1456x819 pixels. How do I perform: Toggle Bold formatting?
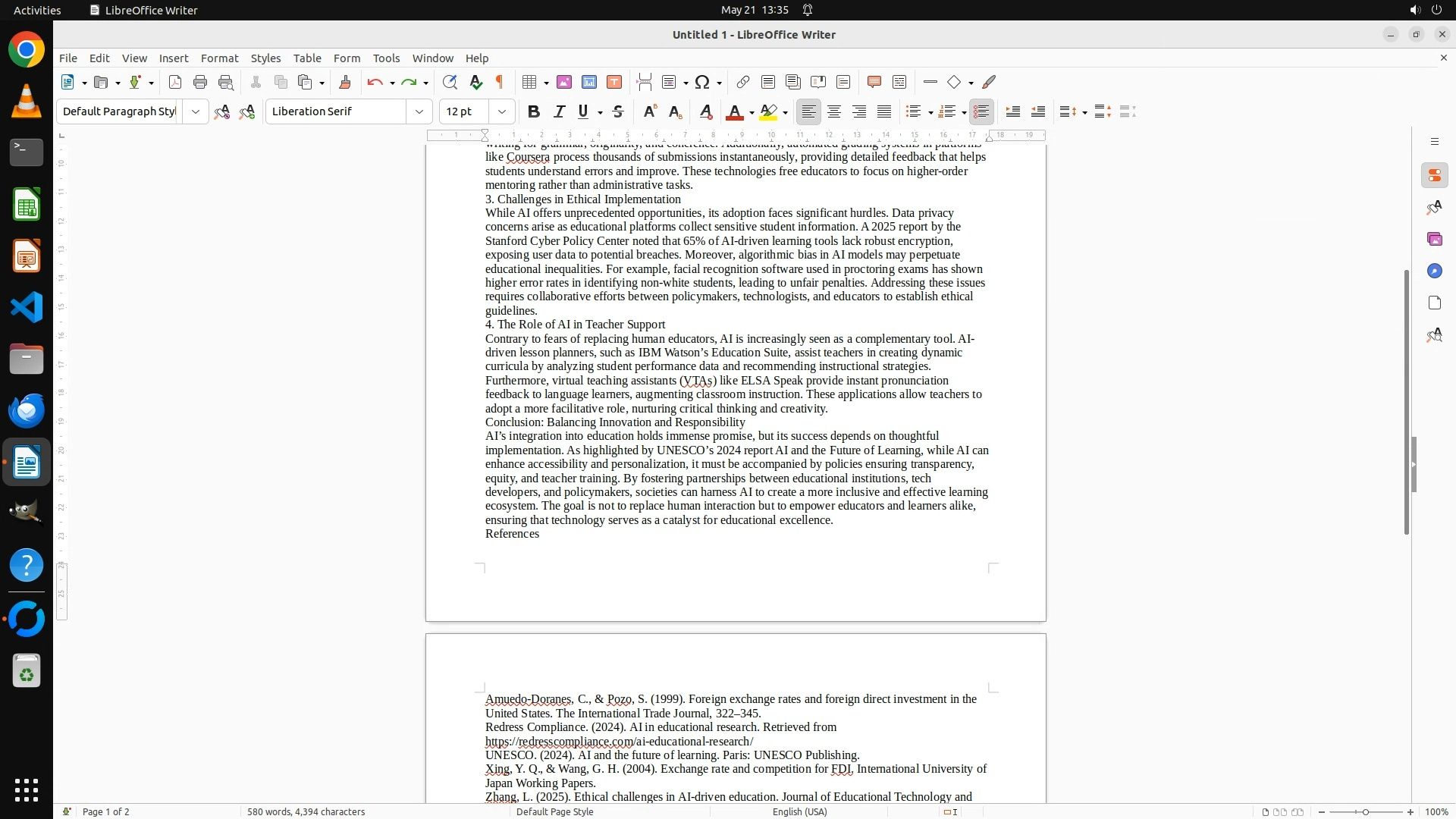coord(534,112)
